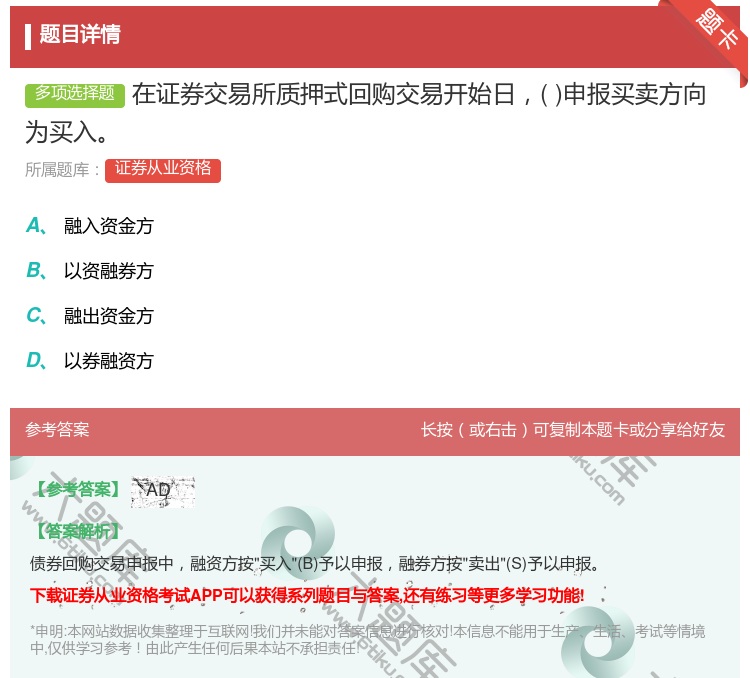This screenshot has width=750, height=678.
Task: Click the 【参考答案】 green label
Action: (x=76, y=490)
